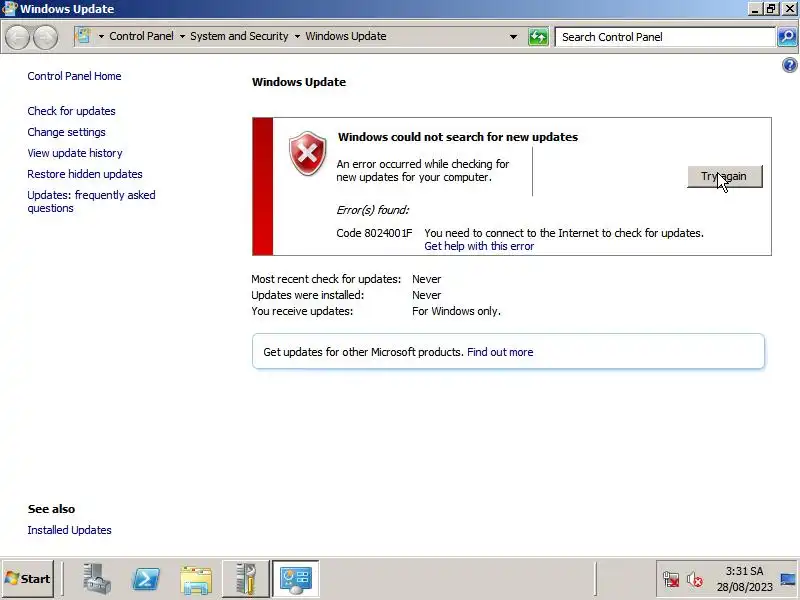Viewport: 800px width, 600px height.
Task: Click error text Code 8024001F
Action: [374, 233]
